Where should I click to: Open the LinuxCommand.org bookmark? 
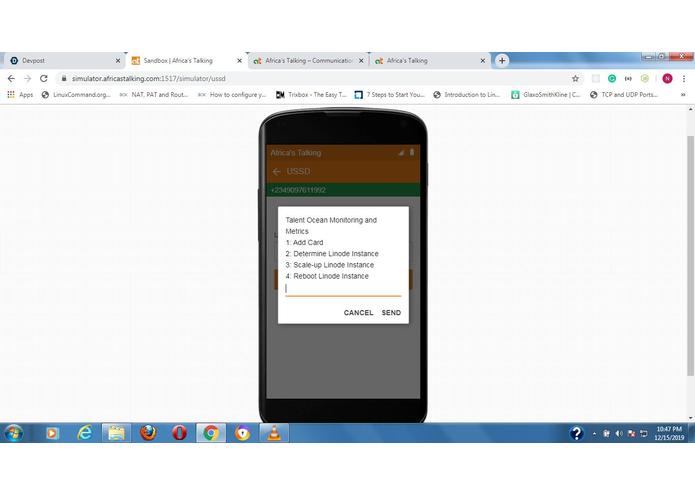click(76, 94)
